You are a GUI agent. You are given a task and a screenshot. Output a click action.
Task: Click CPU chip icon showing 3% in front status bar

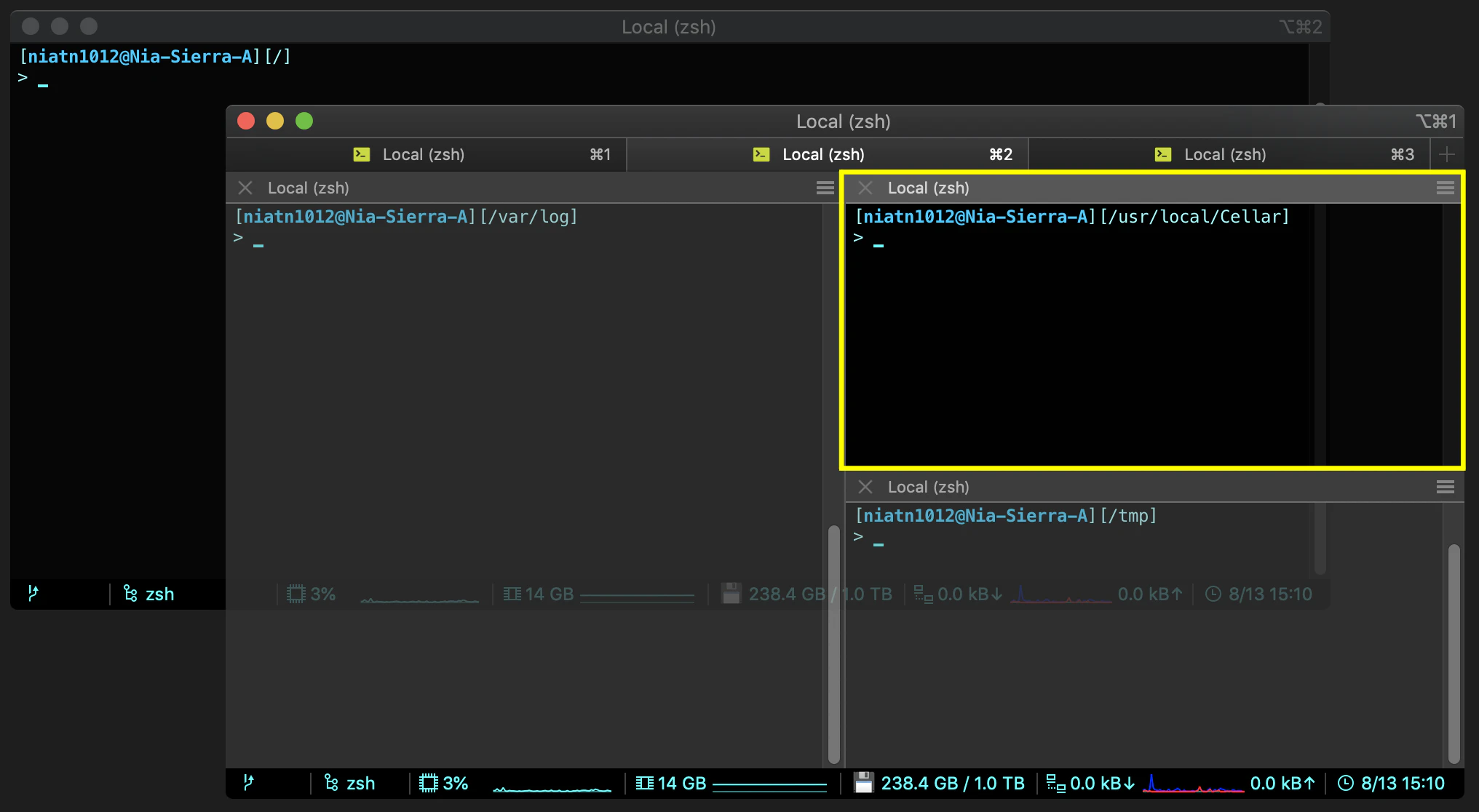[x=429, y=783]
